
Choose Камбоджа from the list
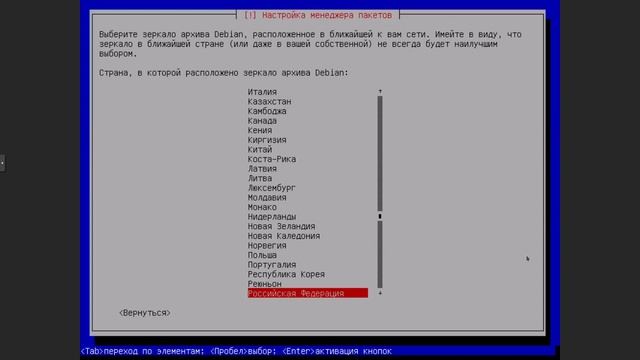point(267,111)
